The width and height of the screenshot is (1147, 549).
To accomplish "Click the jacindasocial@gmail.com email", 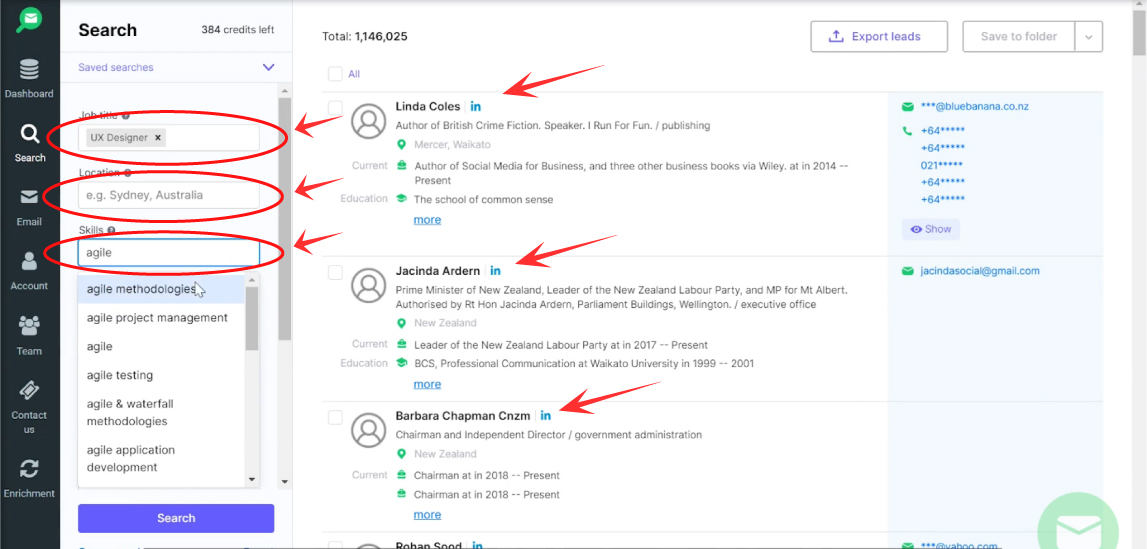I will point(980,271).
